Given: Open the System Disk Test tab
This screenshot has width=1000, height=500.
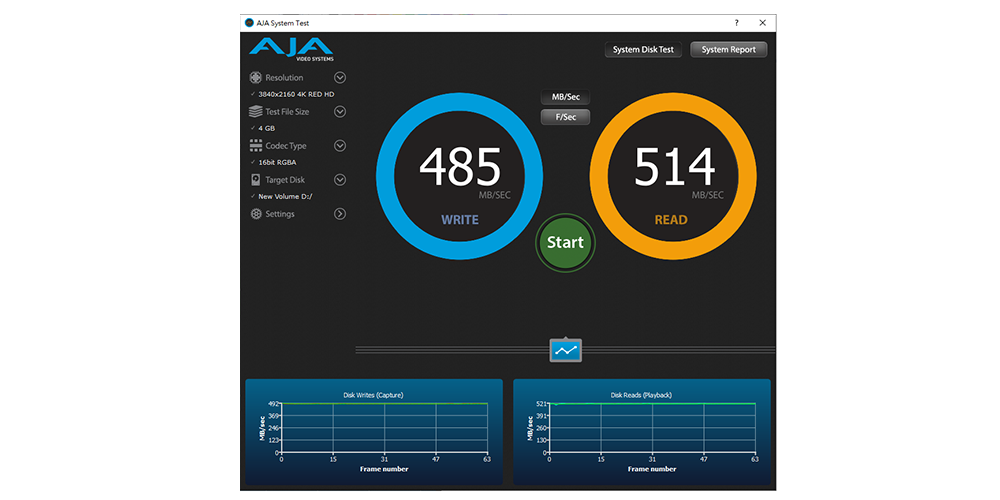Looking at the screenshot, I should tap(643, 50).
